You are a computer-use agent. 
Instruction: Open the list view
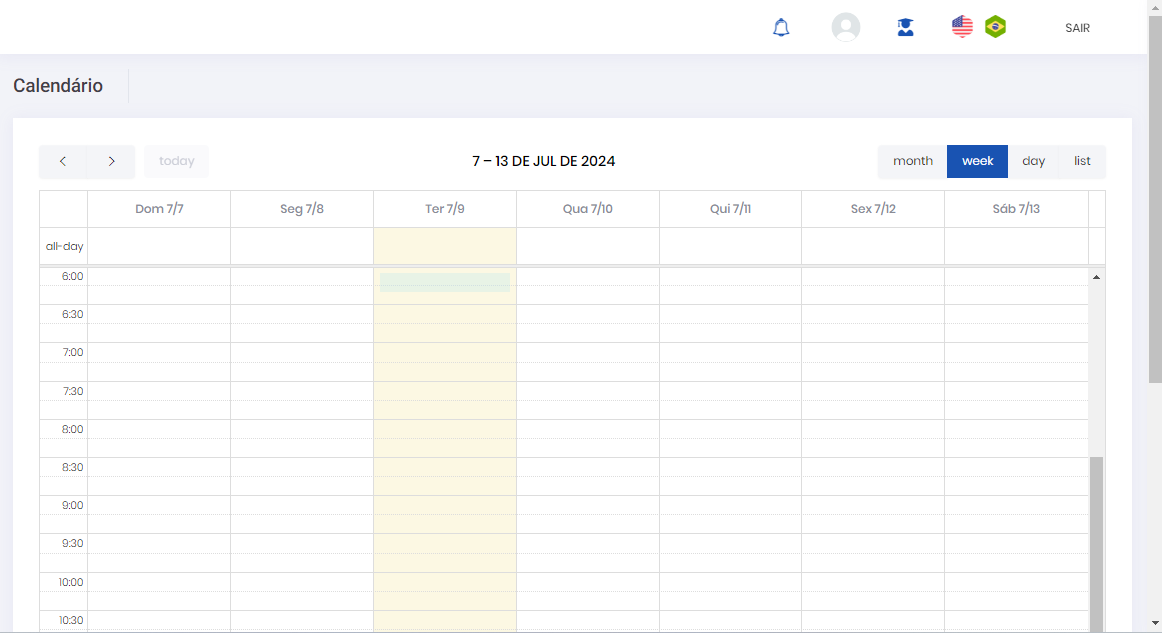coord(1082,161)
